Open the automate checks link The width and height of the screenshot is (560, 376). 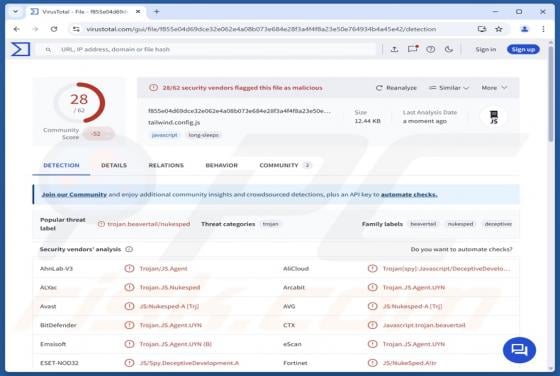409,195
